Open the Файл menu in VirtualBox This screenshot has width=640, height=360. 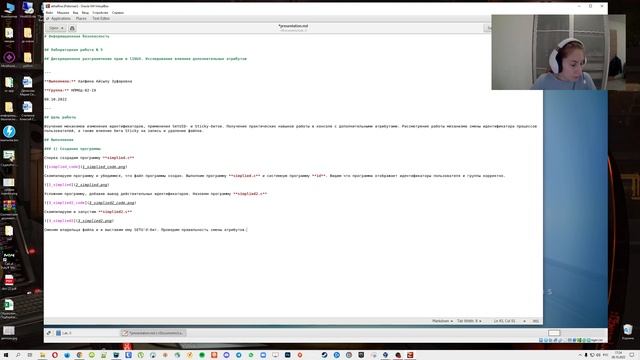[x=49, y=13]
